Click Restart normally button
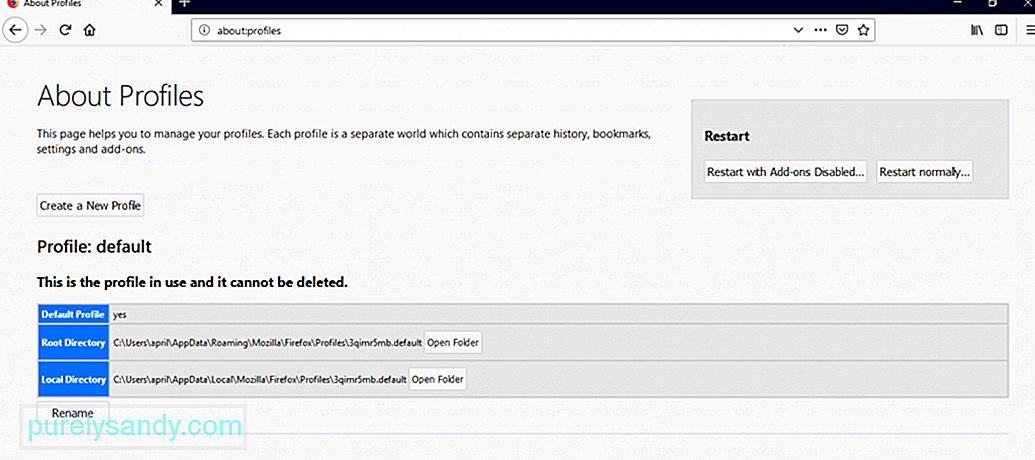Screen dimensions: 1035x460 [x=925, y=172]
